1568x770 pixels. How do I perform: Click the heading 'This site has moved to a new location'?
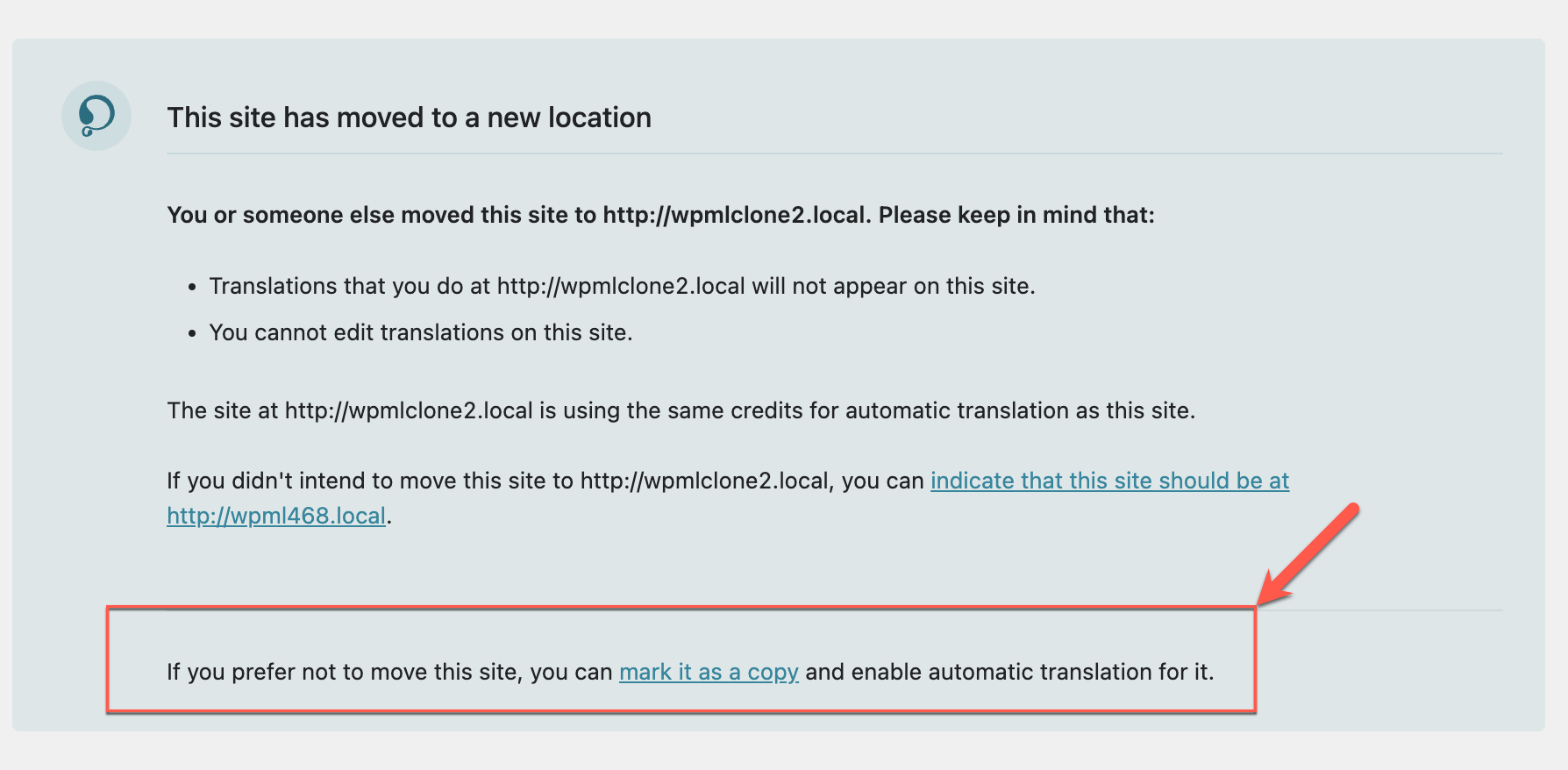[x=410, y=118]
